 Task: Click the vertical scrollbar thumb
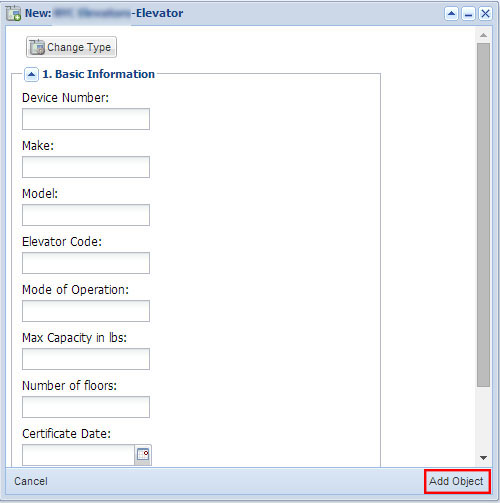[483, 215]
